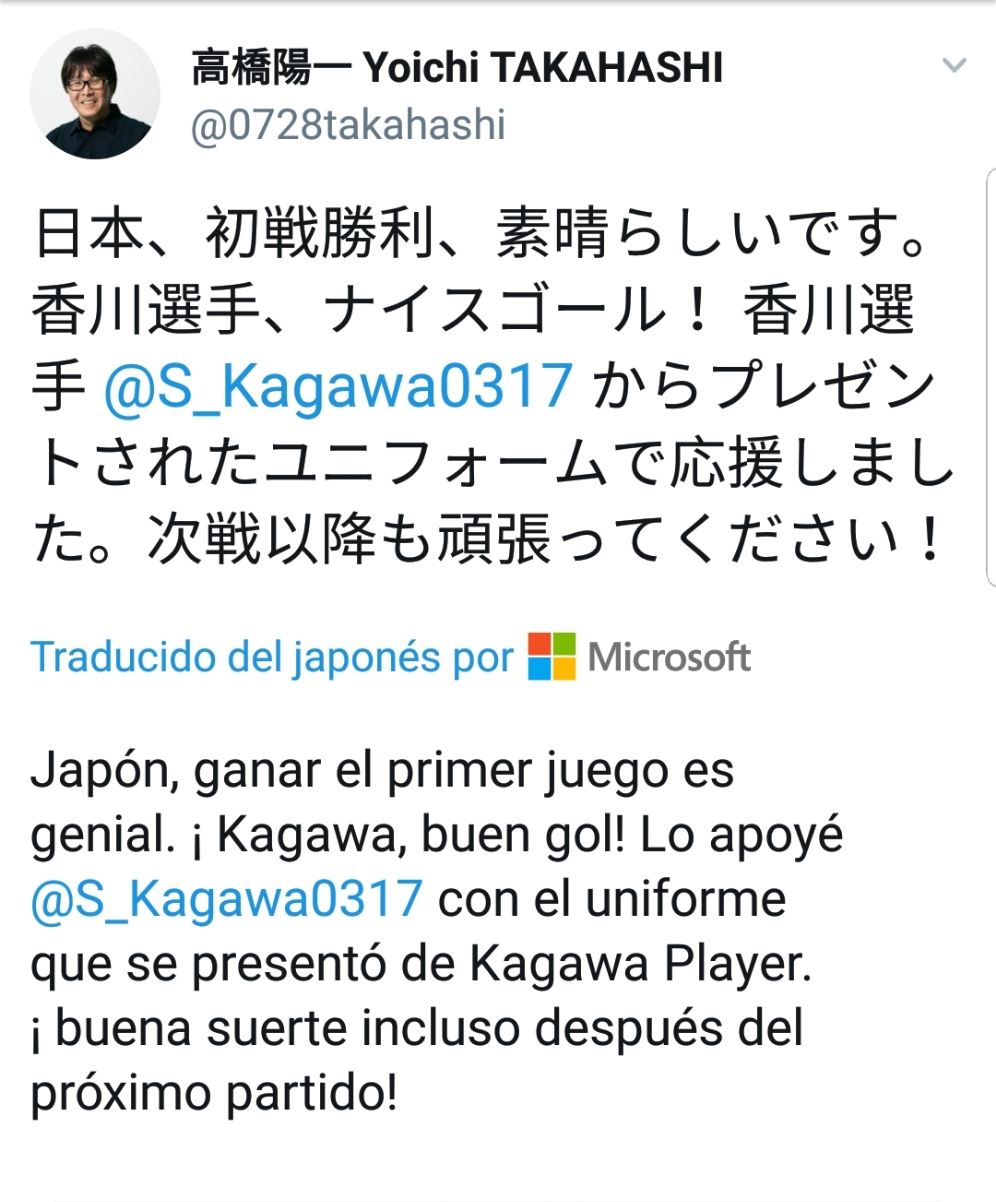Tap 'Japón, ganar el primer juego es'
Viewport: 996px width, 1202px height.
coord(383,774)
